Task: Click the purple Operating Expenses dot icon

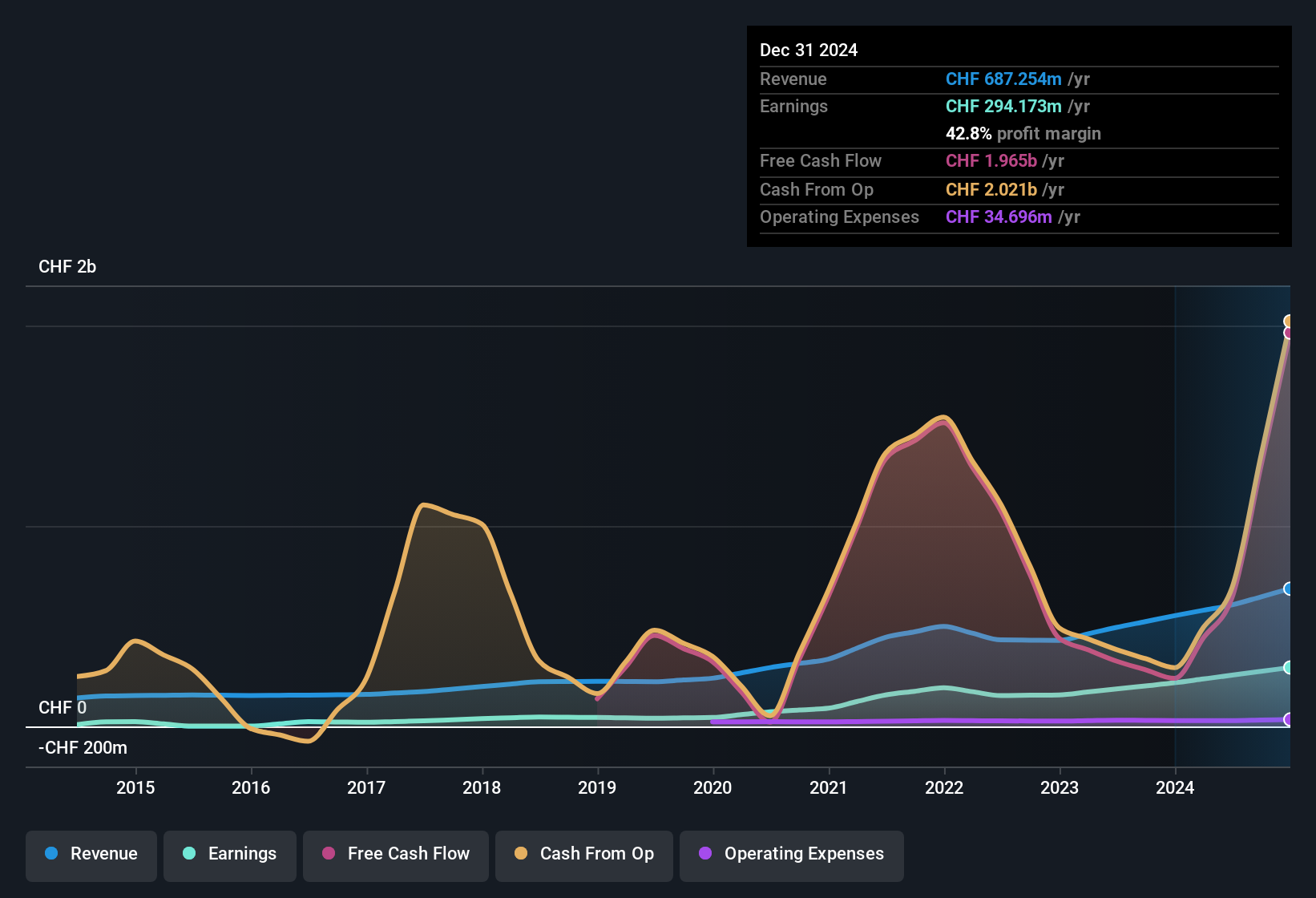Action: pyautogui.click(x=704, y=854)
